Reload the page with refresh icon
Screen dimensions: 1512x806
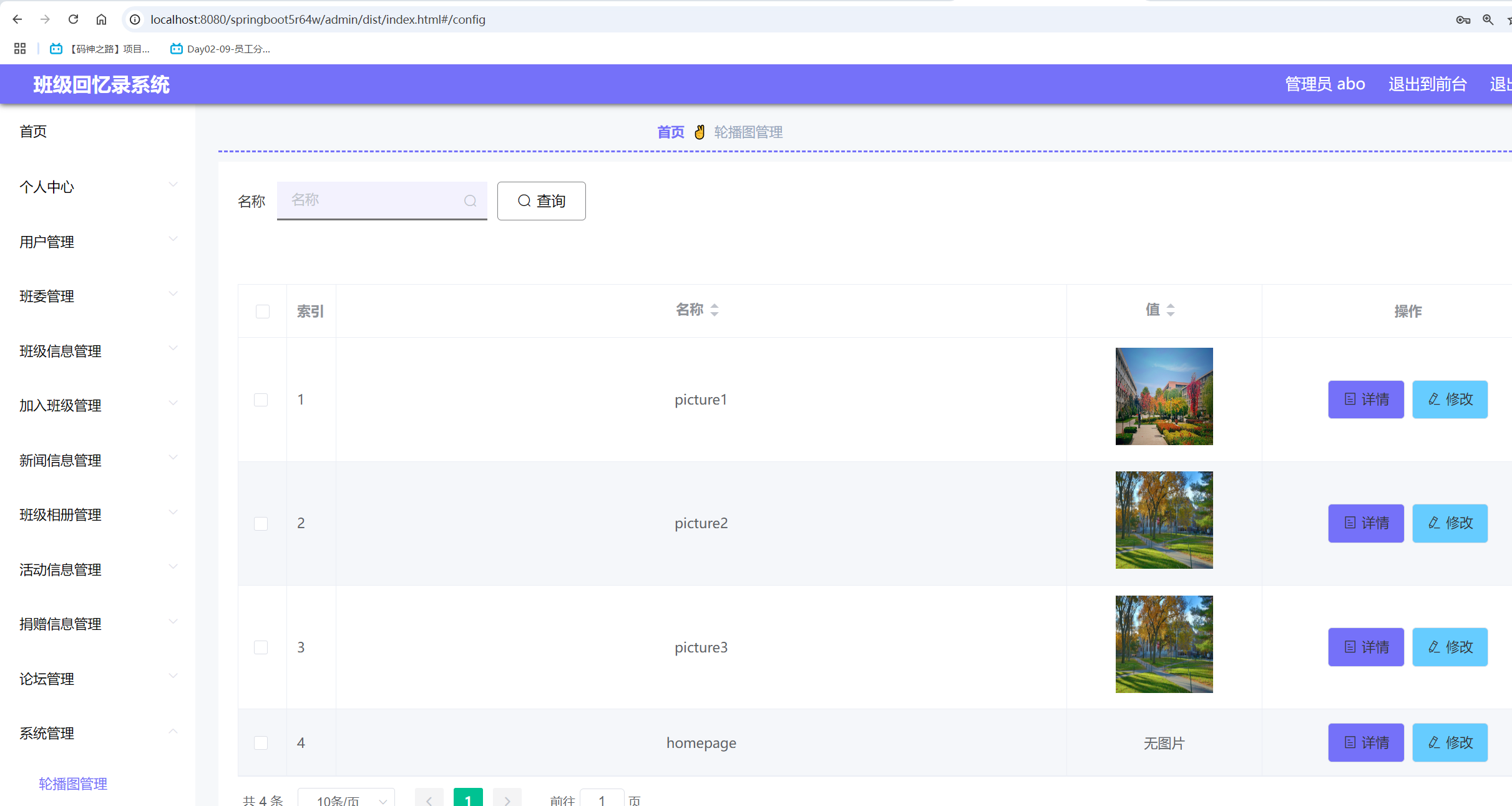73,19
